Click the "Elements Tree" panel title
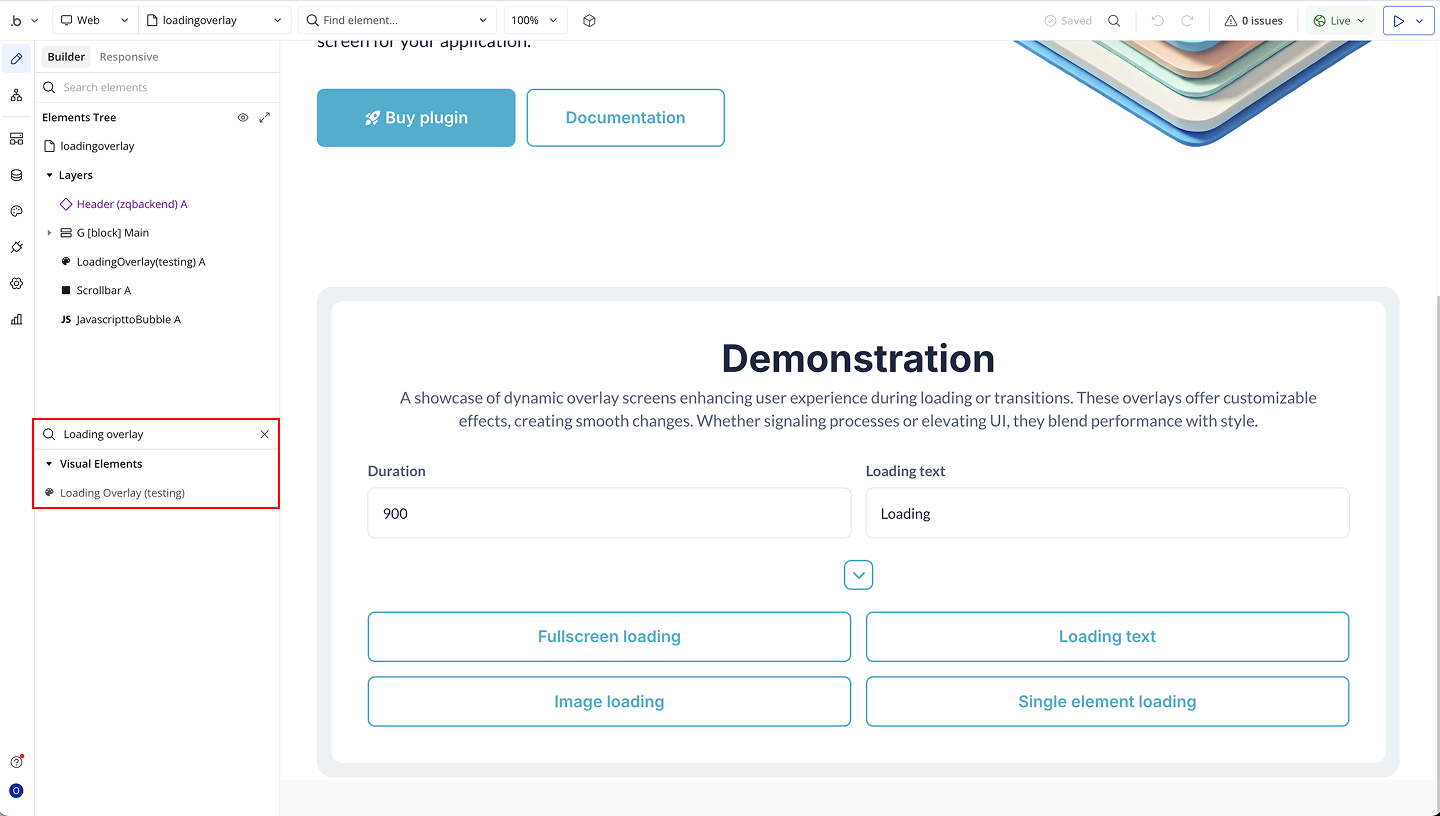 (79, 117)
